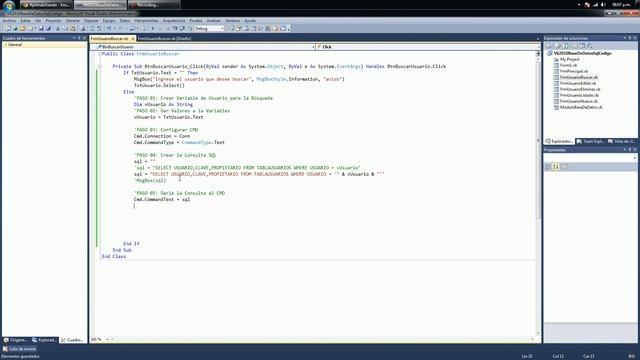Click the Solution Explorer properties toolbar icon
Image resolution: width=640 pixels, height=360 pixels.
[x=549, y=46]
